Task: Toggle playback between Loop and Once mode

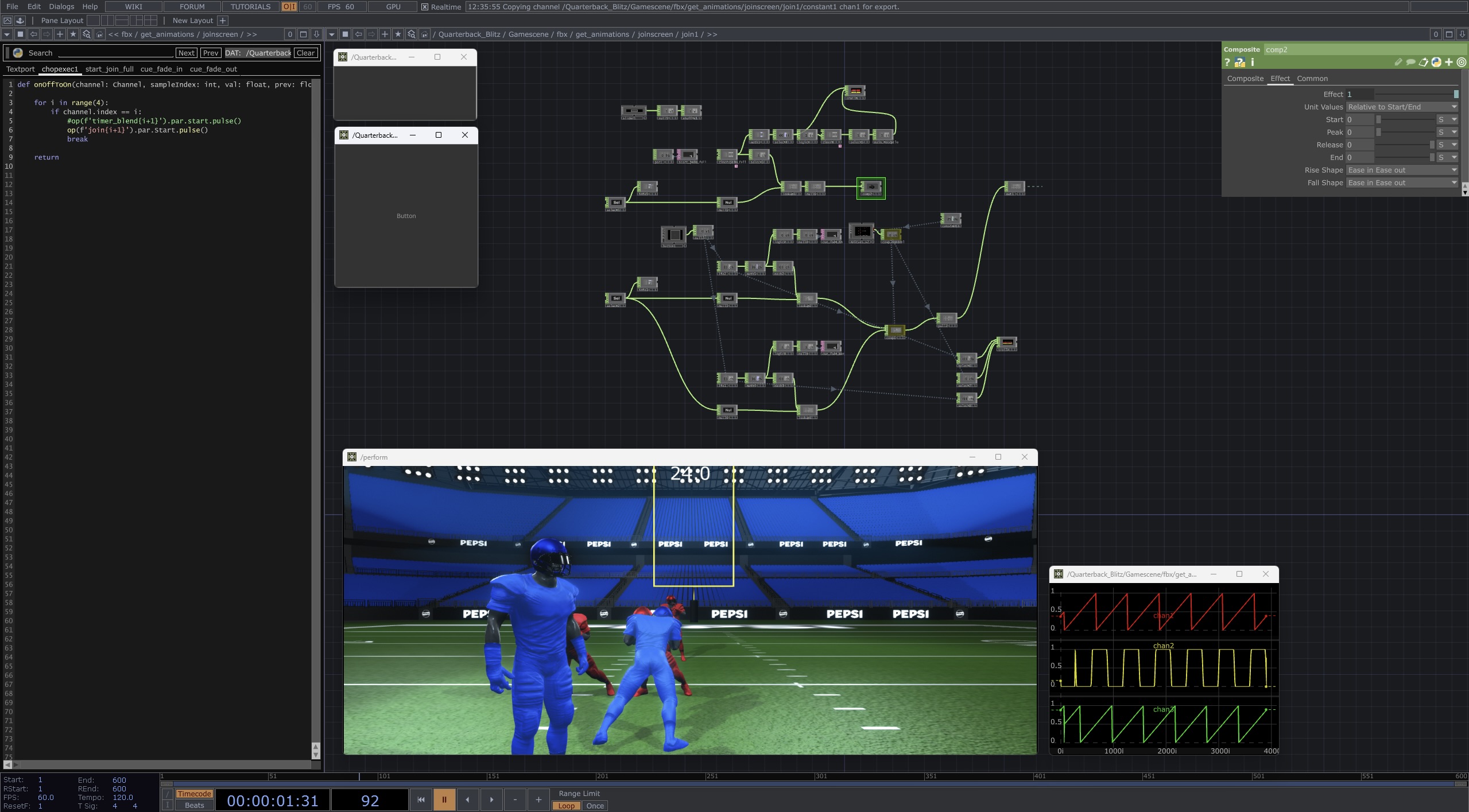Action: [x=565, y=806]
